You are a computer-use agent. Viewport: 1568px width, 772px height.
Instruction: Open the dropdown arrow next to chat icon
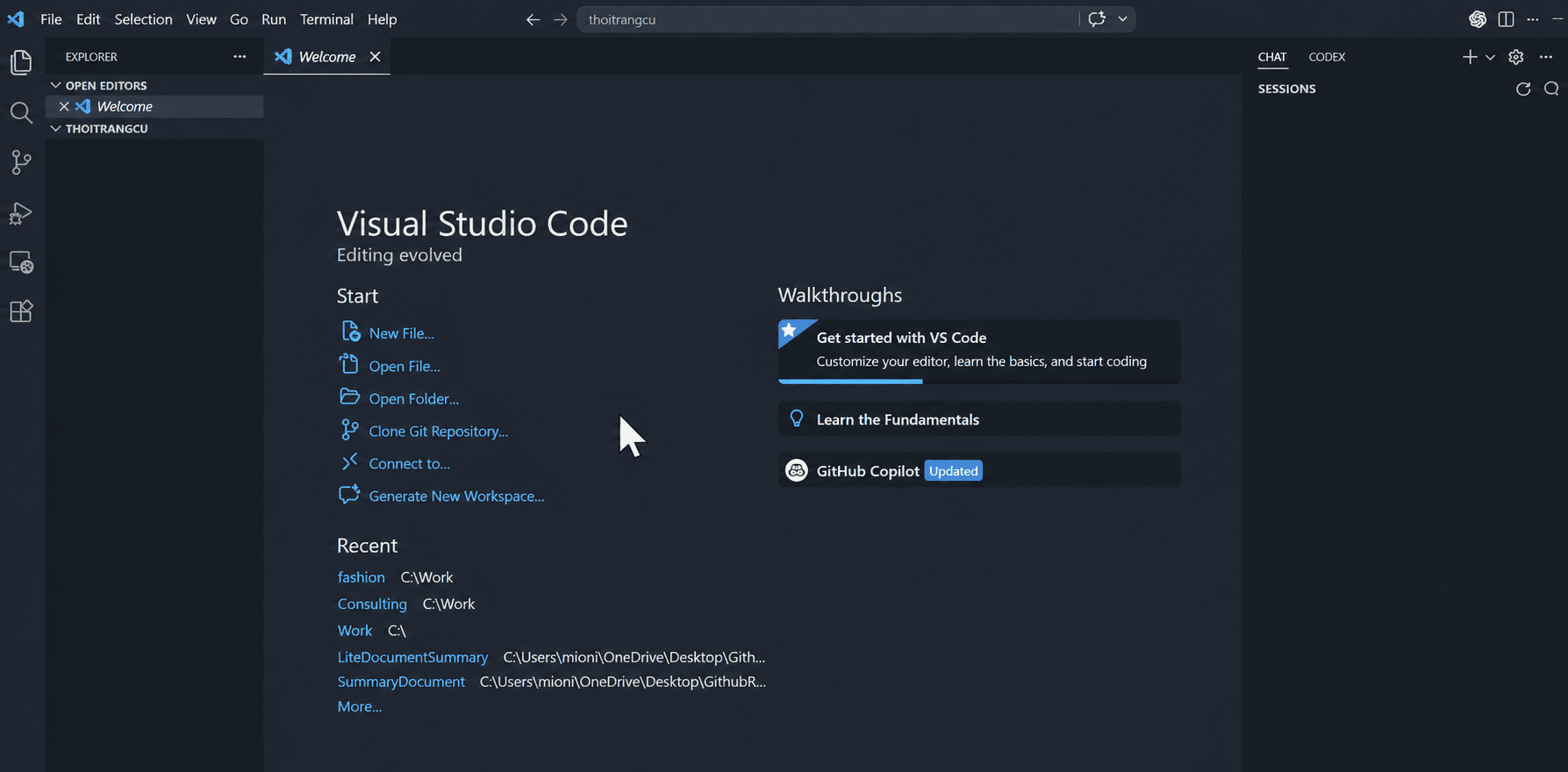[1122, 19]
